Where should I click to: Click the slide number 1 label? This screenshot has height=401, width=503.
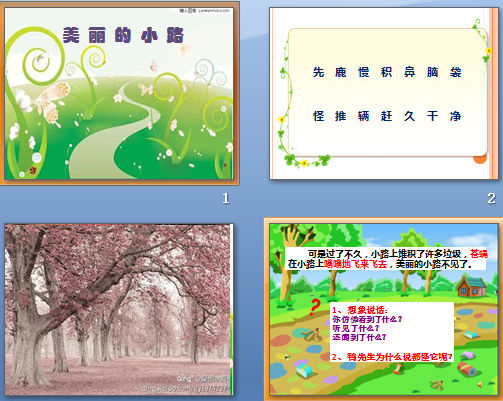click(x=226, y=199)
